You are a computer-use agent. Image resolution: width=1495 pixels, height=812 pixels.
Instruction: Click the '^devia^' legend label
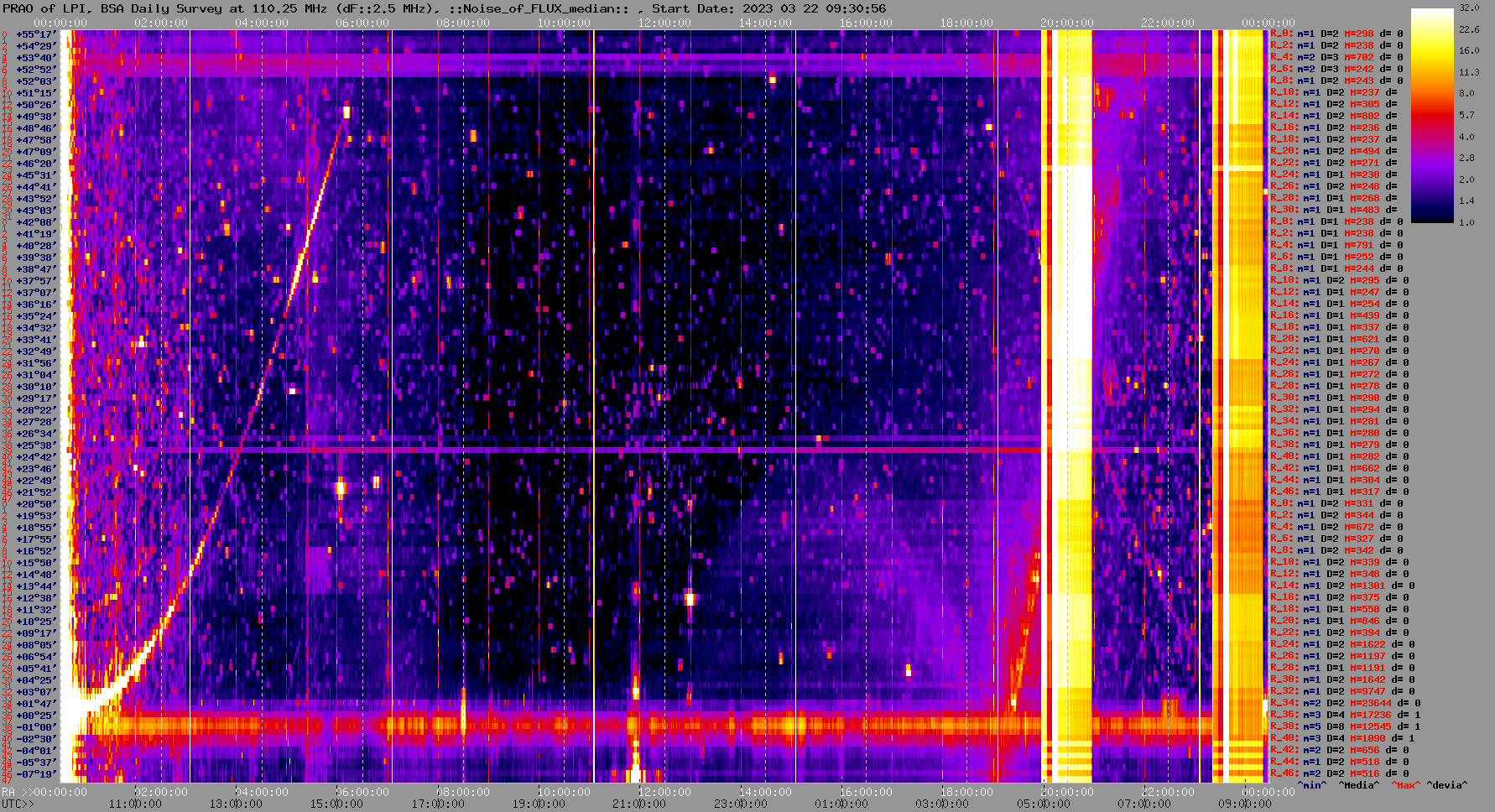(x=1447, y=785)
